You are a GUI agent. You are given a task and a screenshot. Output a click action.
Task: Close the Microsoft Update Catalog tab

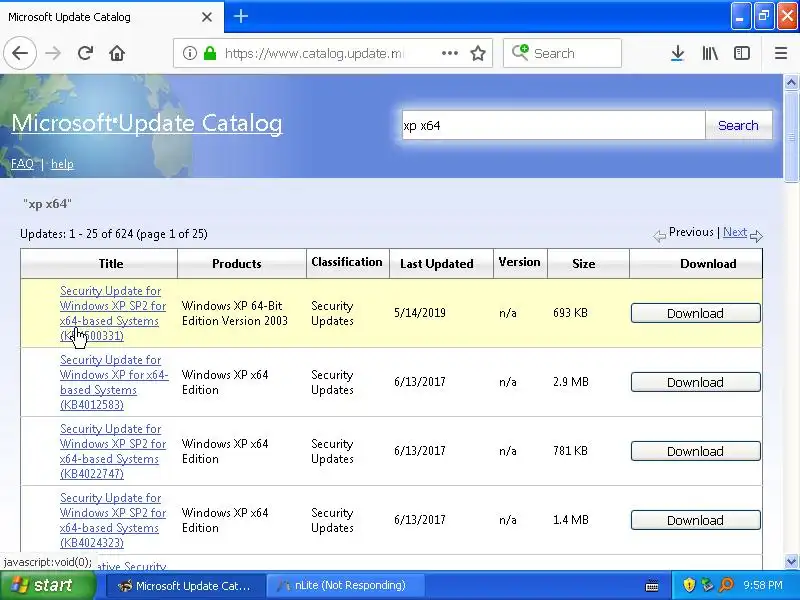(207, 17)
